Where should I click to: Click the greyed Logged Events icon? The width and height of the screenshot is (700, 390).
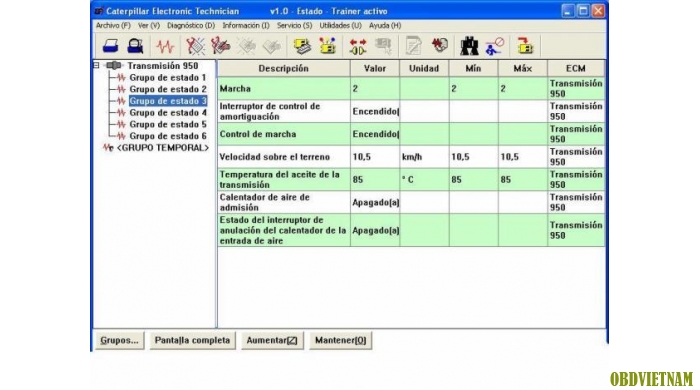(x=271, y=46)
